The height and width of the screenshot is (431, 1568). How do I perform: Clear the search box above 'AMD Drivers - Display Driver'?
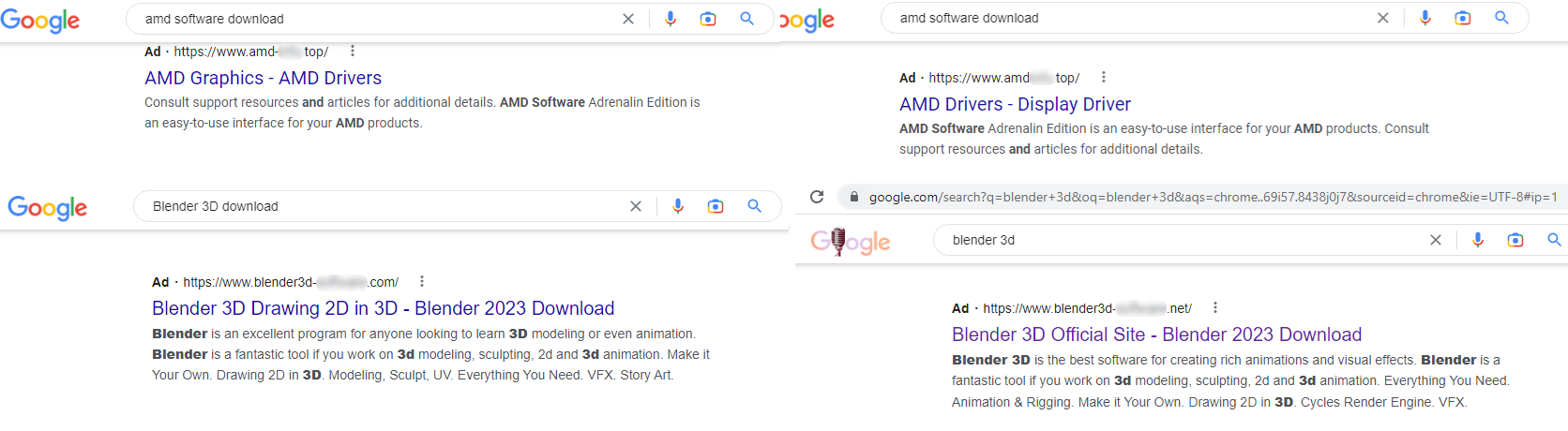tap(1383, 18)
